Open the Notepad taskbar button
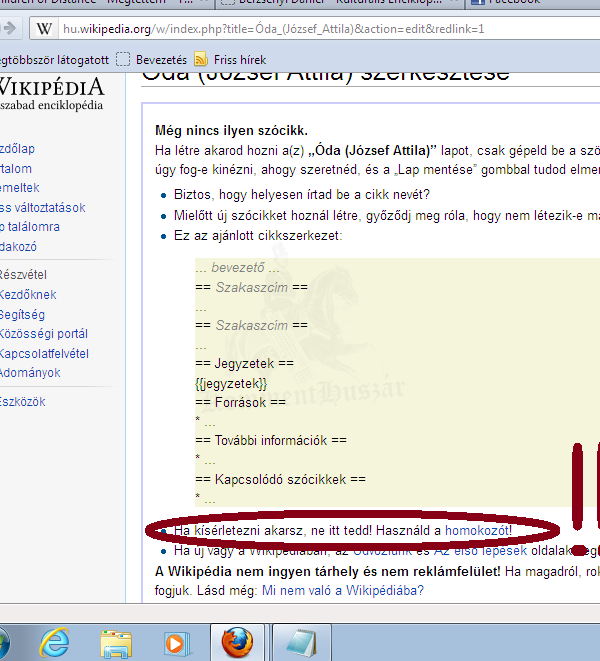Screen dimensions: 600x661 (x=301, y=642)
